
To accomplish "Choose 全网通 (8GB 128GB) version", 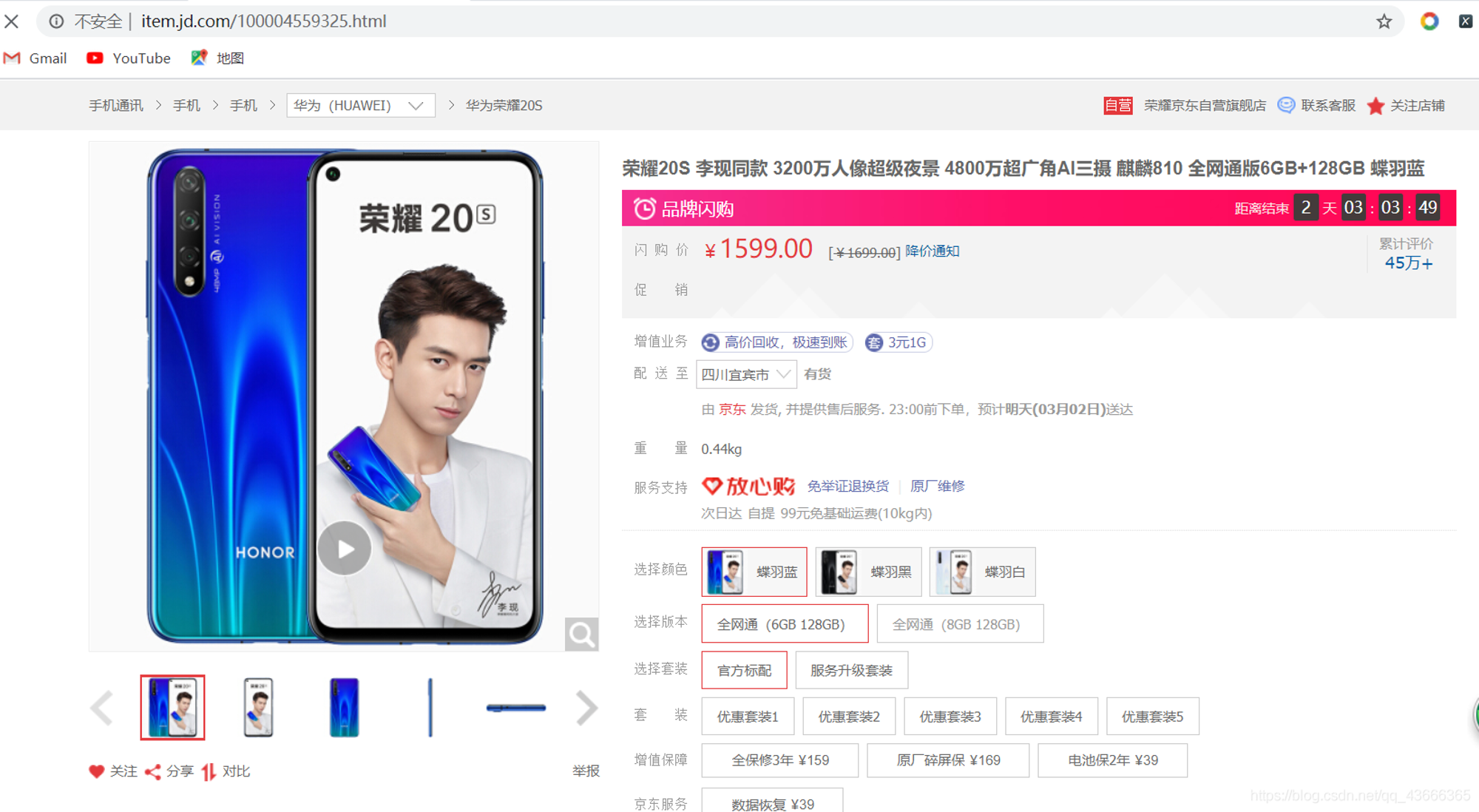I will pyautogui.click(x=960, y=623).
